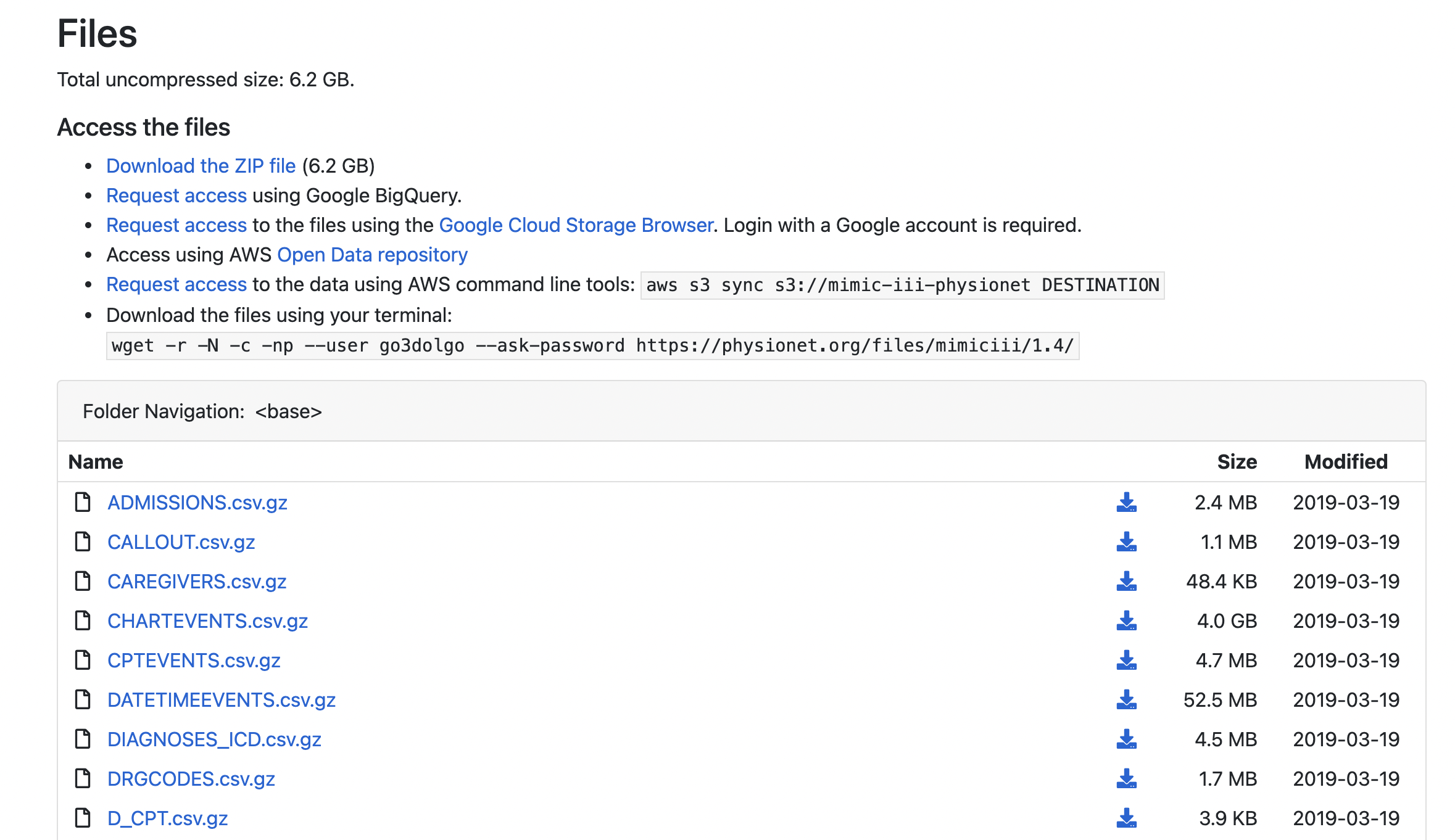Click download icon for DIAGNOSES_ICD.csv.gz

click(1126, 739)
